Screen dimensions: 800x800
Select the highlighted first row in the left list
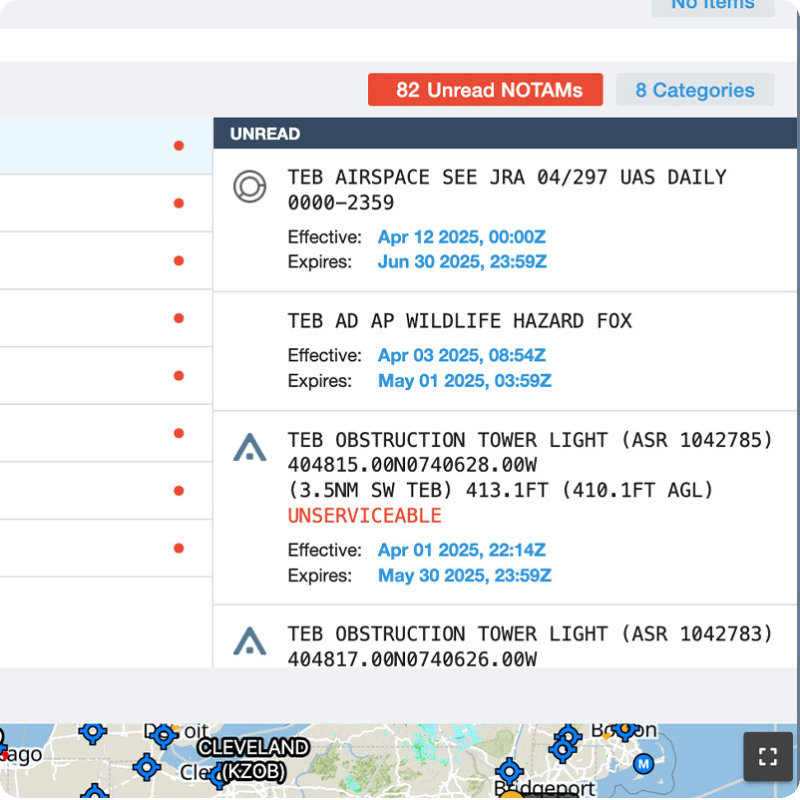106,146
